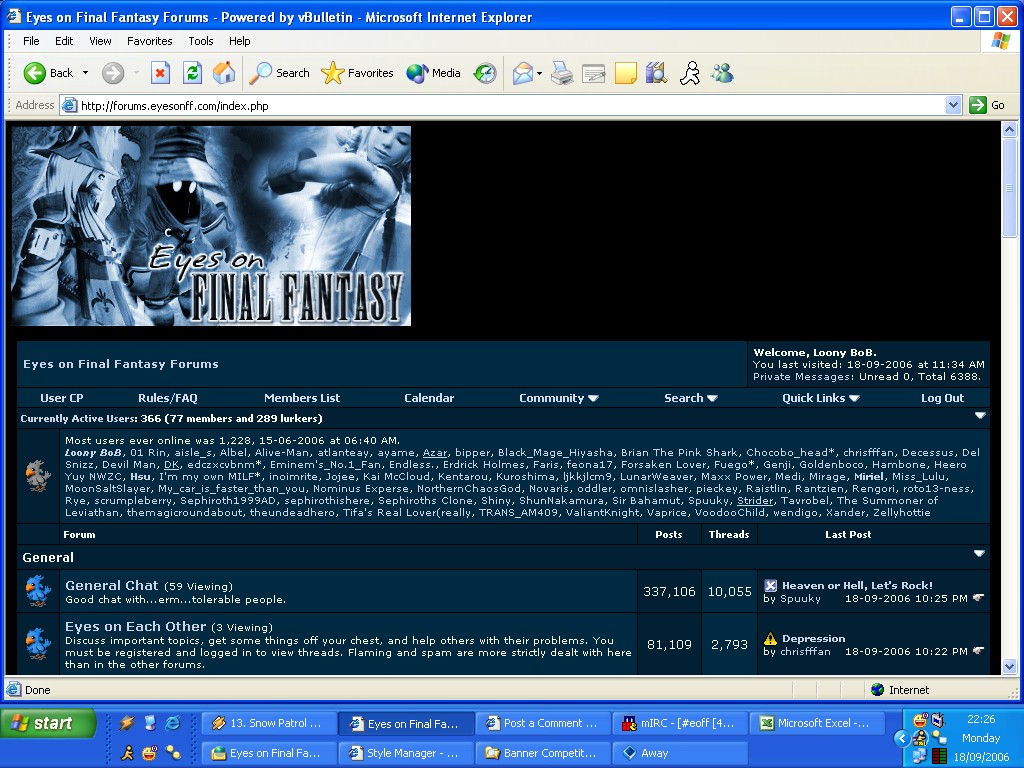Open the Eyes on Each Other forum
The width and height of the screenshot is (1024, 768).
pos(135,626)
